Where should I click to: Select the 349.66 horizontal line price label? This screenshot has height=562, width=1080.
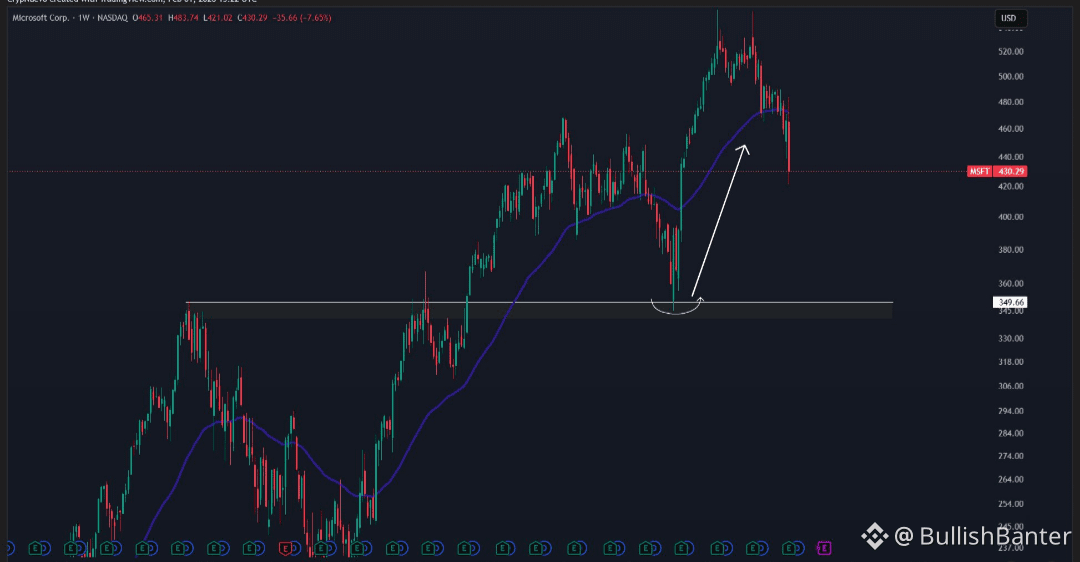click(1010, 302)
